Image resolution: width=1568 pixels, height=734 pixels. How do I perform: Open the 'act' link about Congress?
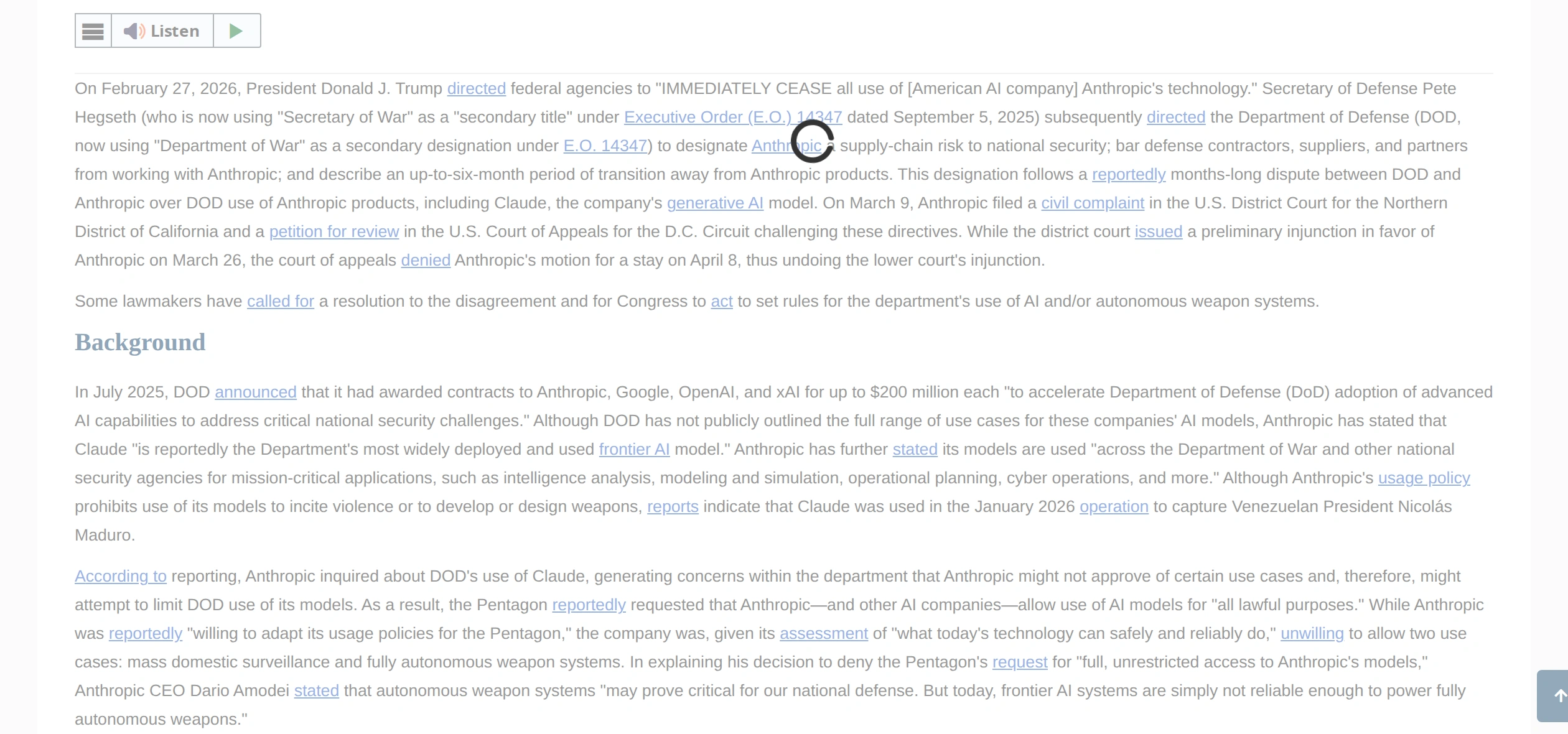tap(722, 301)
